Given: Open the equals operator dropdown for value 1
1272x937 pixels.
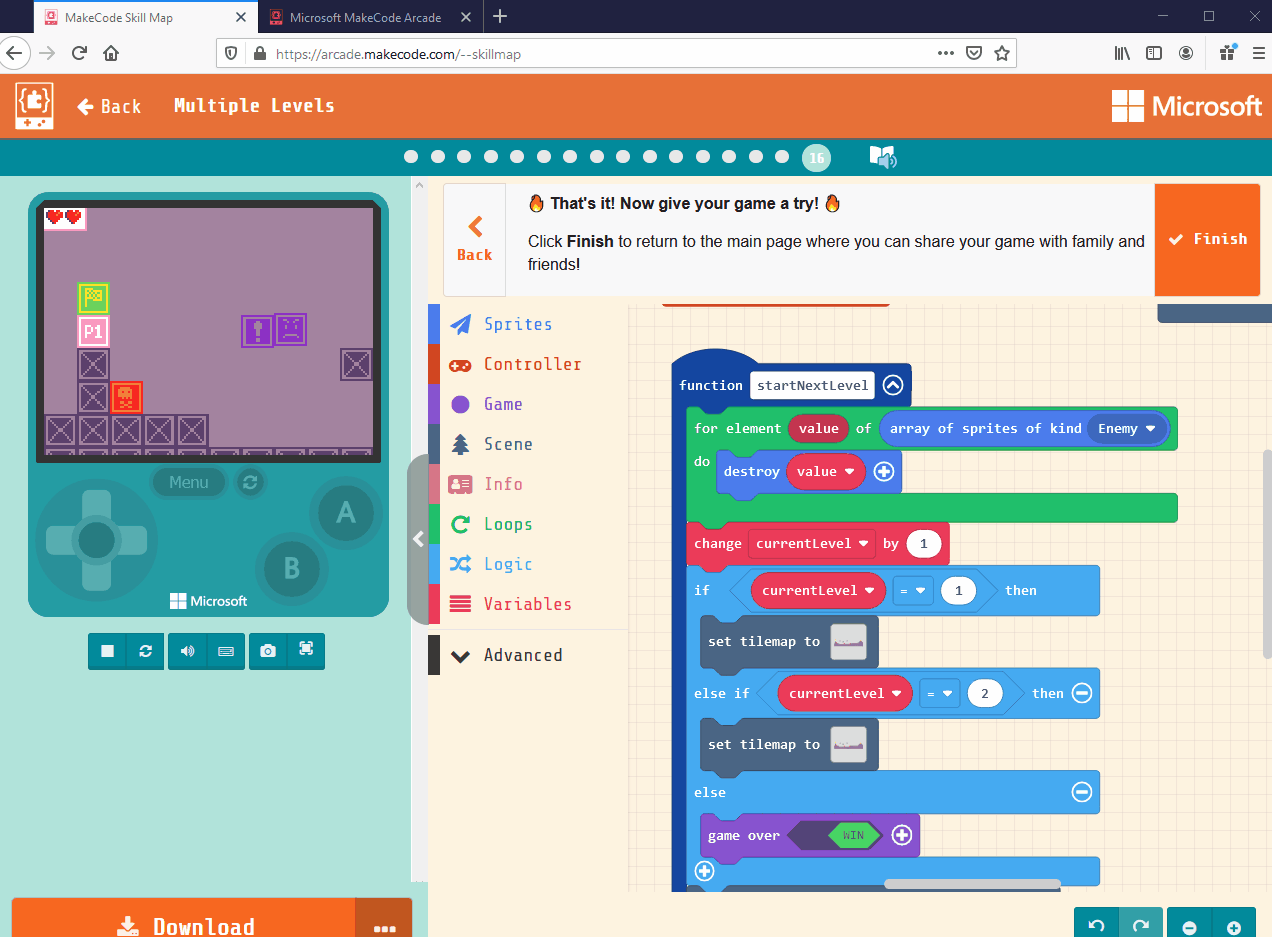Looking at the screenshot, I should [x=911, y=590].
